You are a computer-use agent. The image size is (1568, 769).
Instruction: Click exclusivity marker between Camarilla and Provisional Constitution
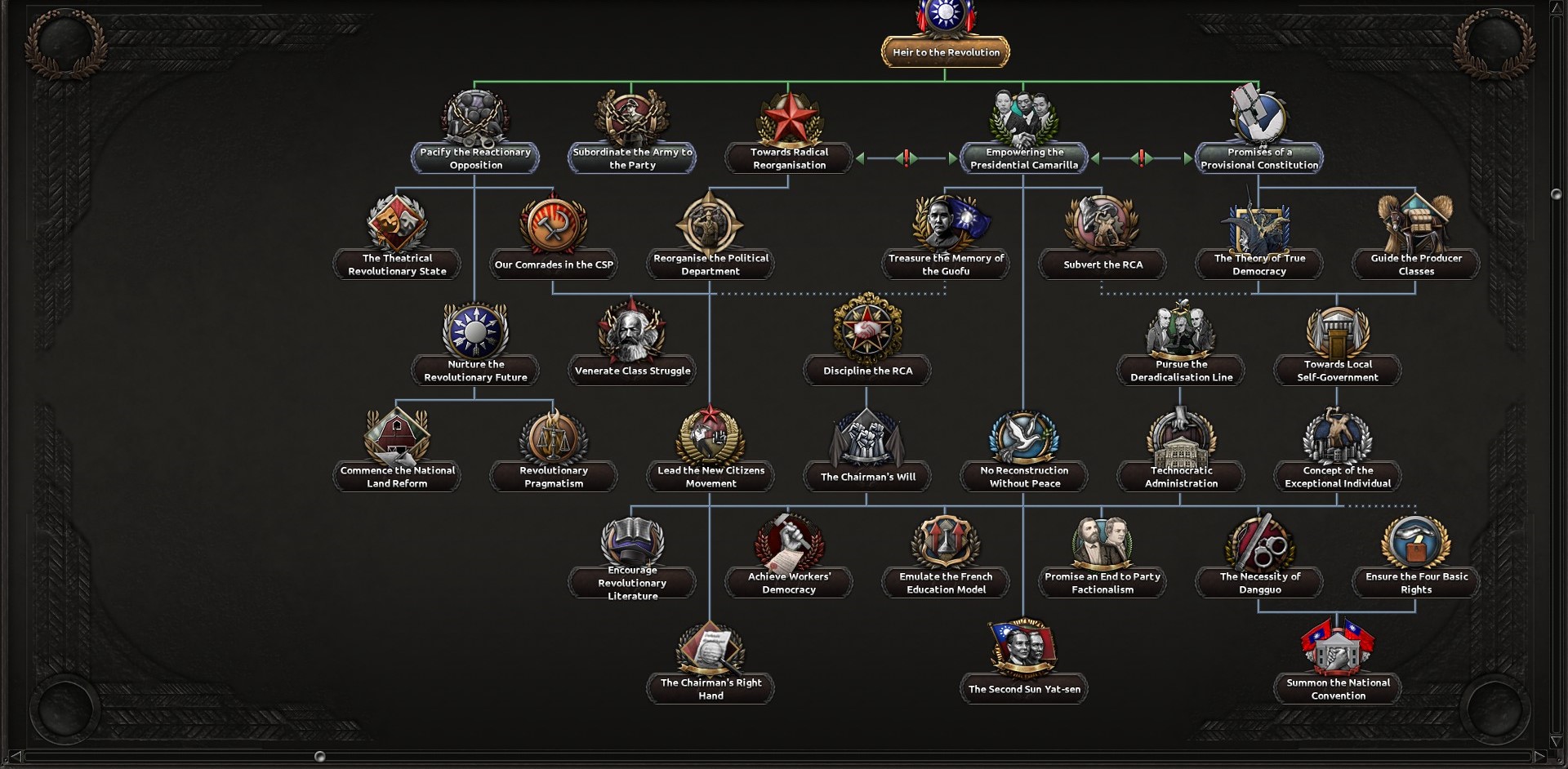coord(1142,158)
